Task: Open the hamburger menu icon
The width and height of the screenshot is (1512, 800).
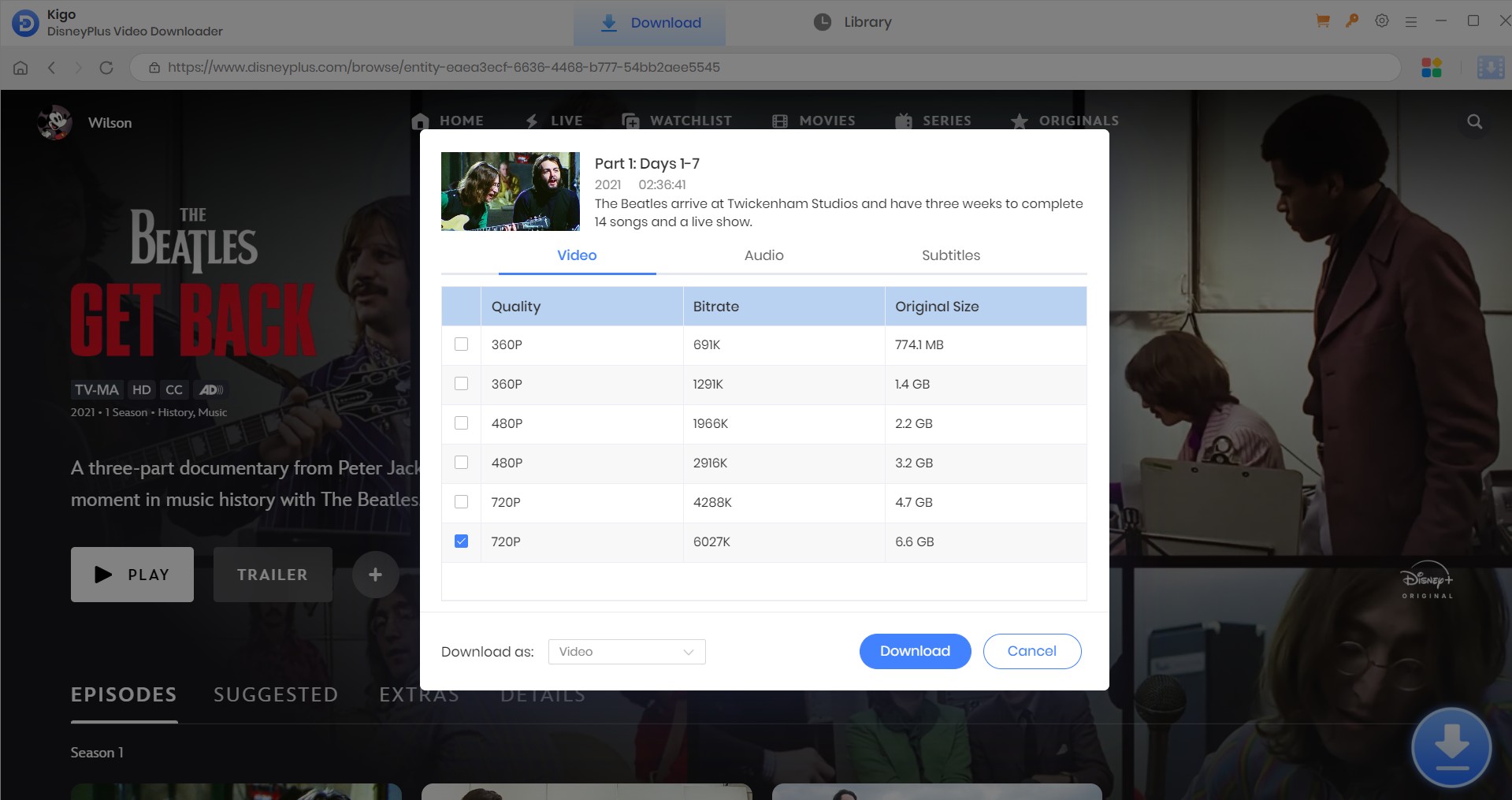Action: [x=1411, y=22]
